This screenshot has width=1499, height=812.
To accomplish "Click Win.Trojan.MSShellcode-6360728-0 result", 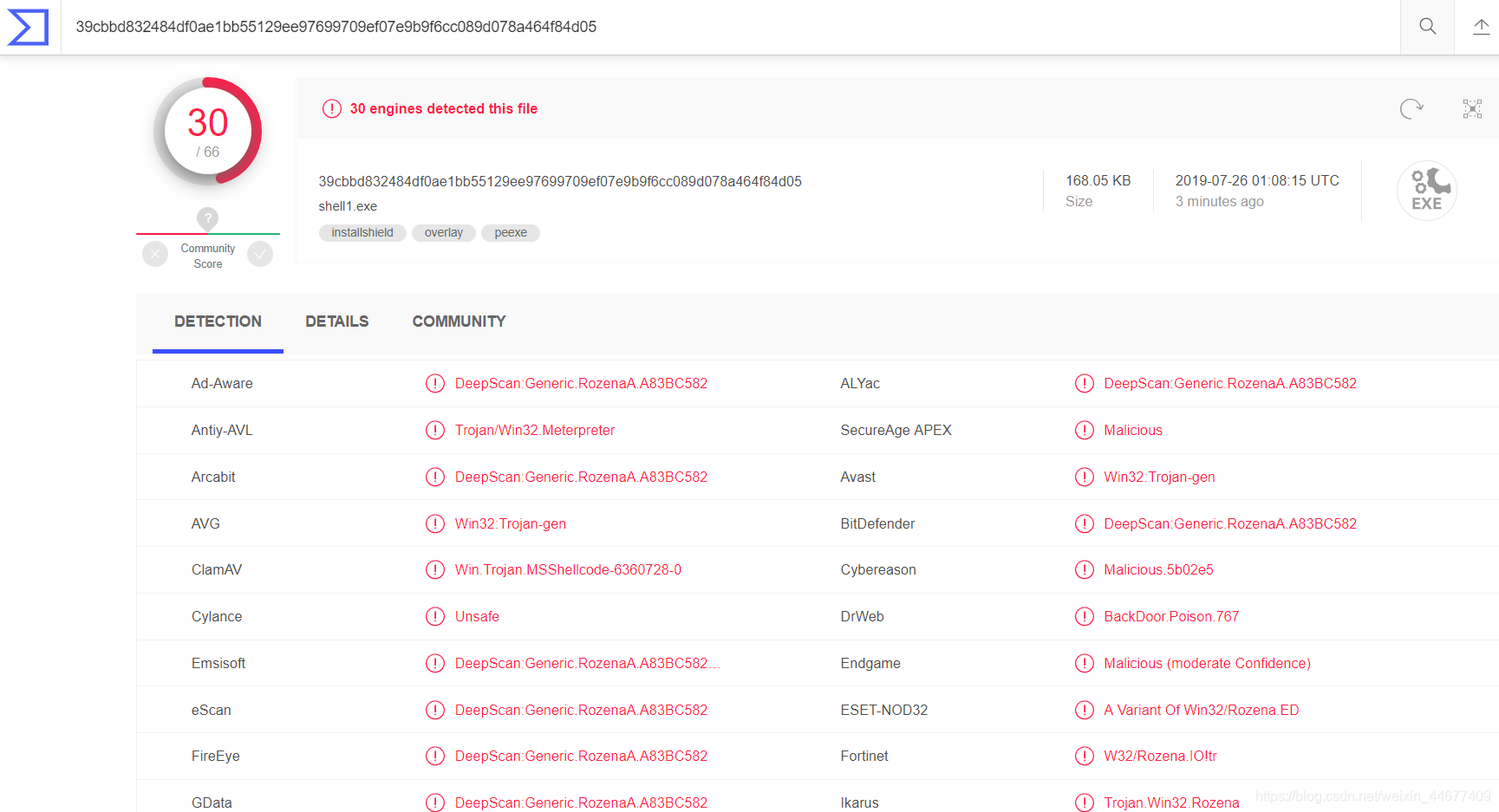I will click(568, 569).
